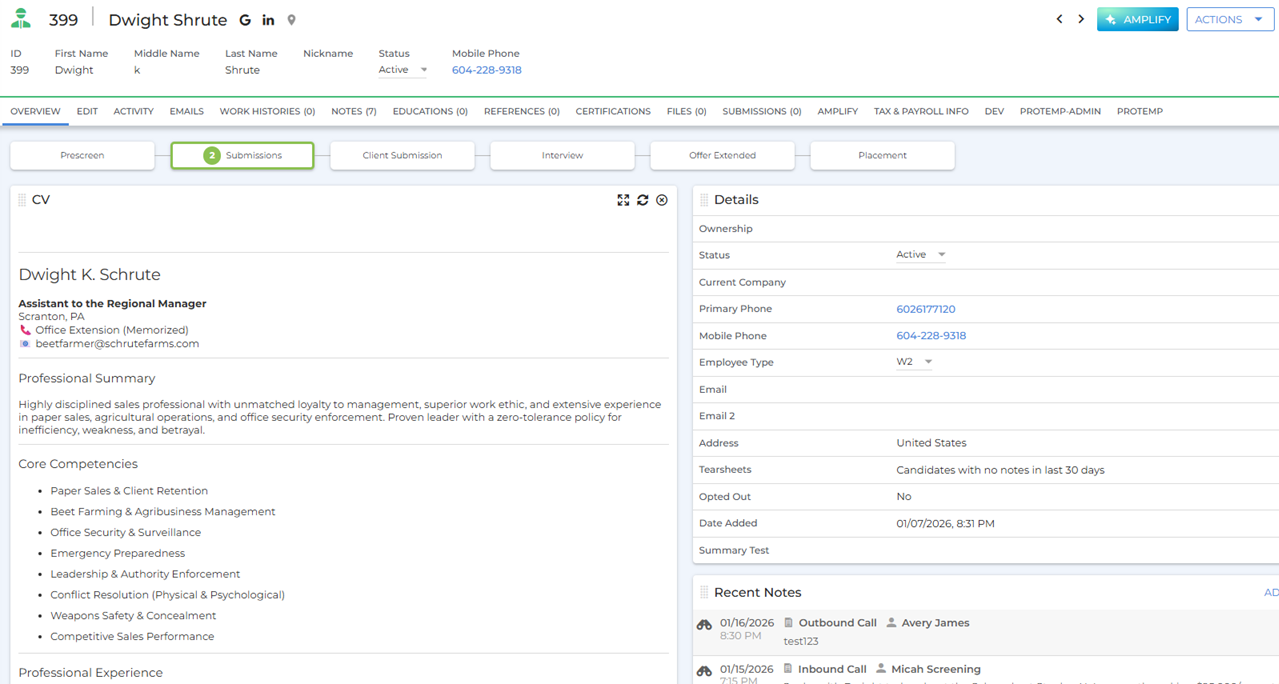Image resolution: width=1279 pixels, height=684 pixels.
Task: Open the PROTEMP-ADMIN tab
Action: click(1060, 111)
